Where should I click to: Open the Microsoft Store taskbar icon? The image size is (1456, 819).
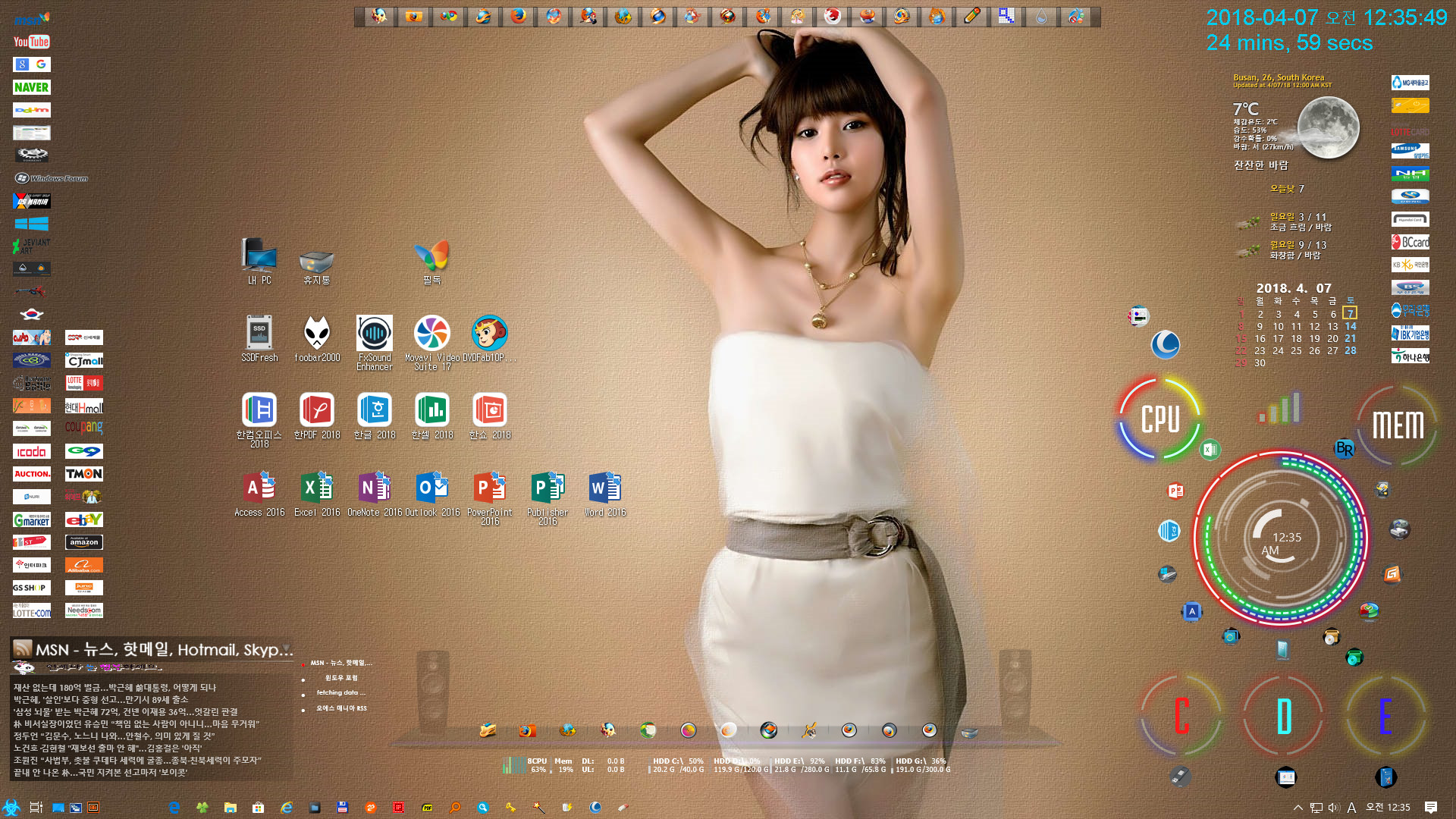[x=258, y=808]
